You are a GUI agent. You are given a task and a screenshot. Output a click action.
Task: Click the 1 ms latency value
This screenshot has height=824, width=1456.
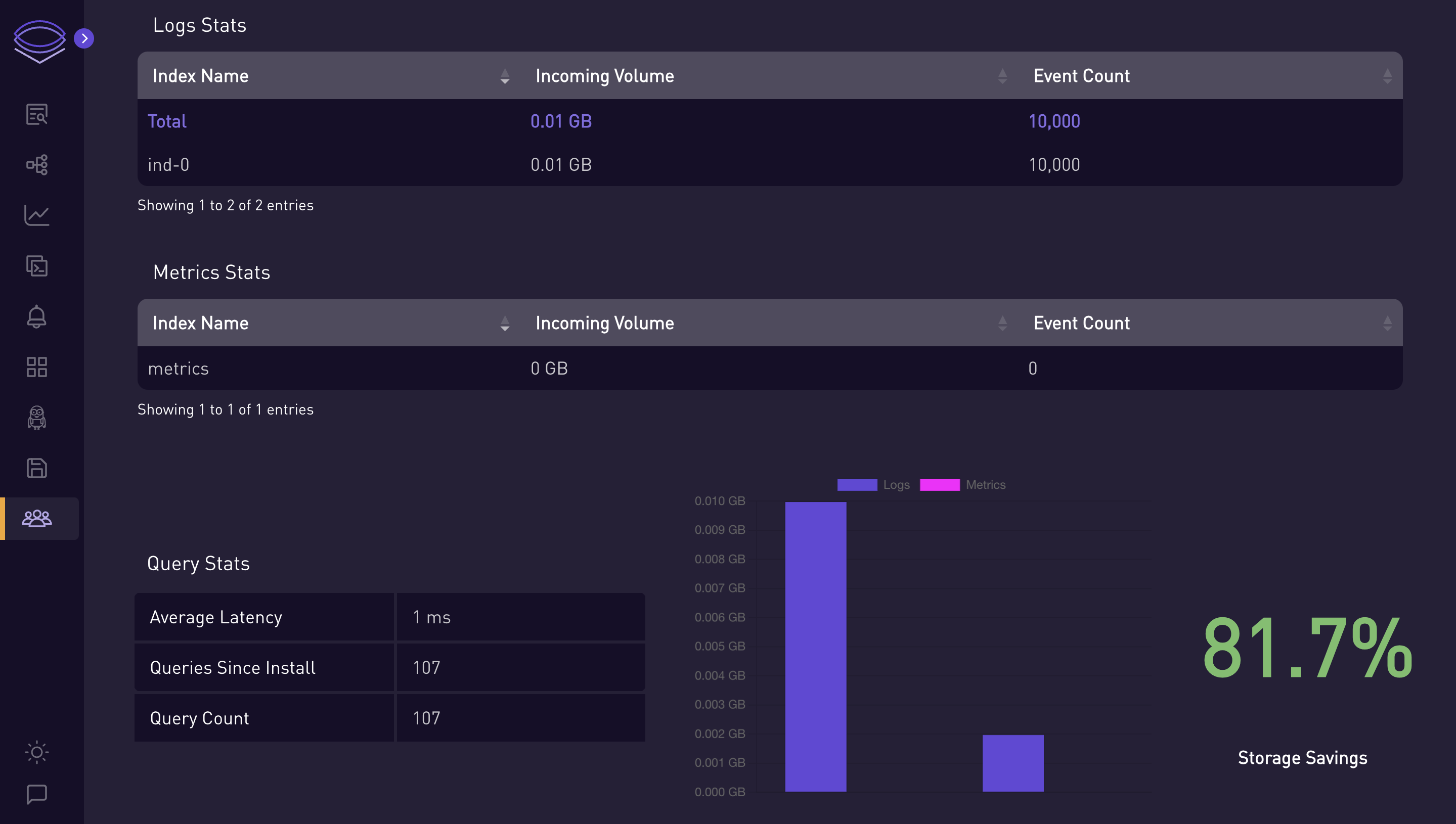point(432,617)
